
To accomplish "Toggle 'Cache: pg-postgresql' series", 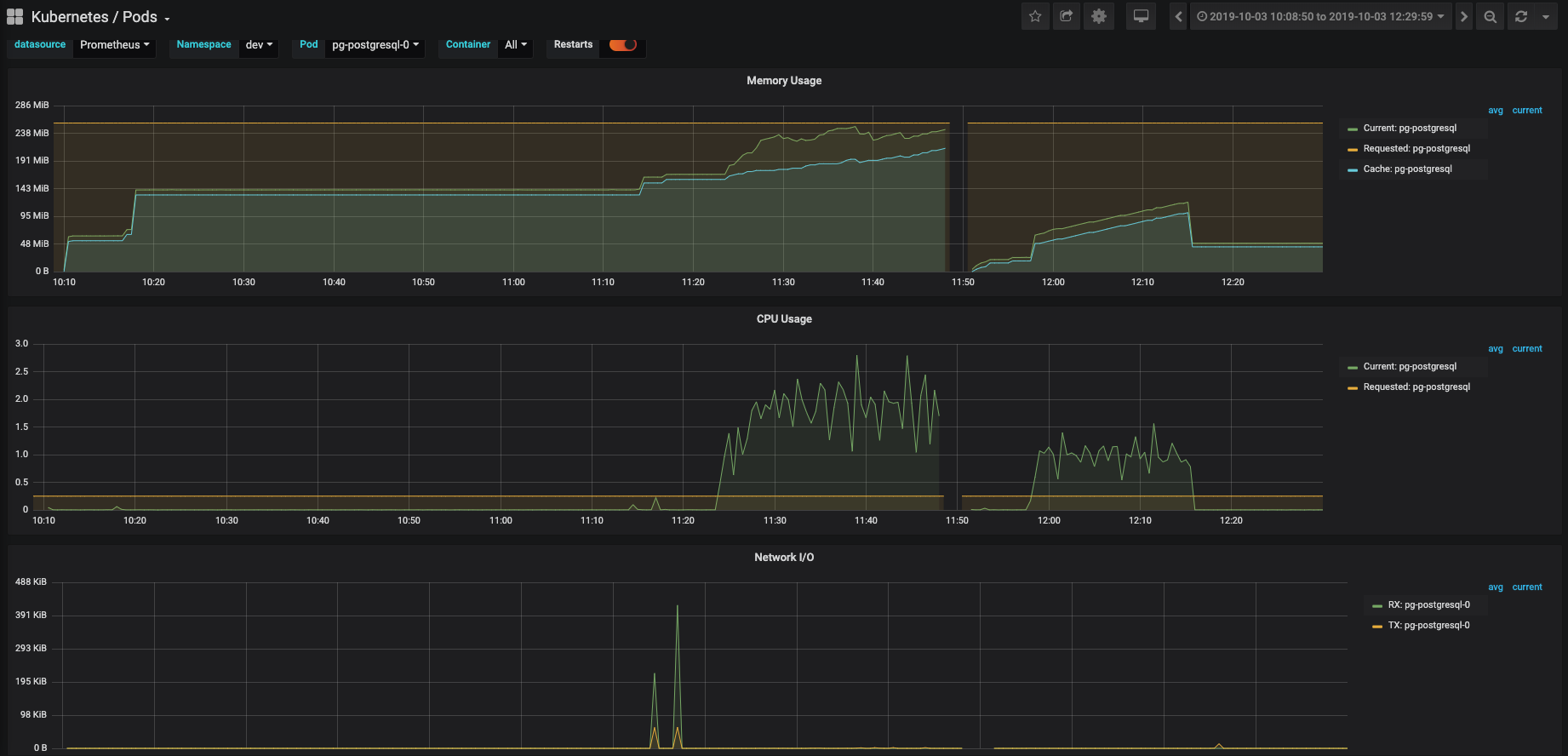I will (1407, 169).
